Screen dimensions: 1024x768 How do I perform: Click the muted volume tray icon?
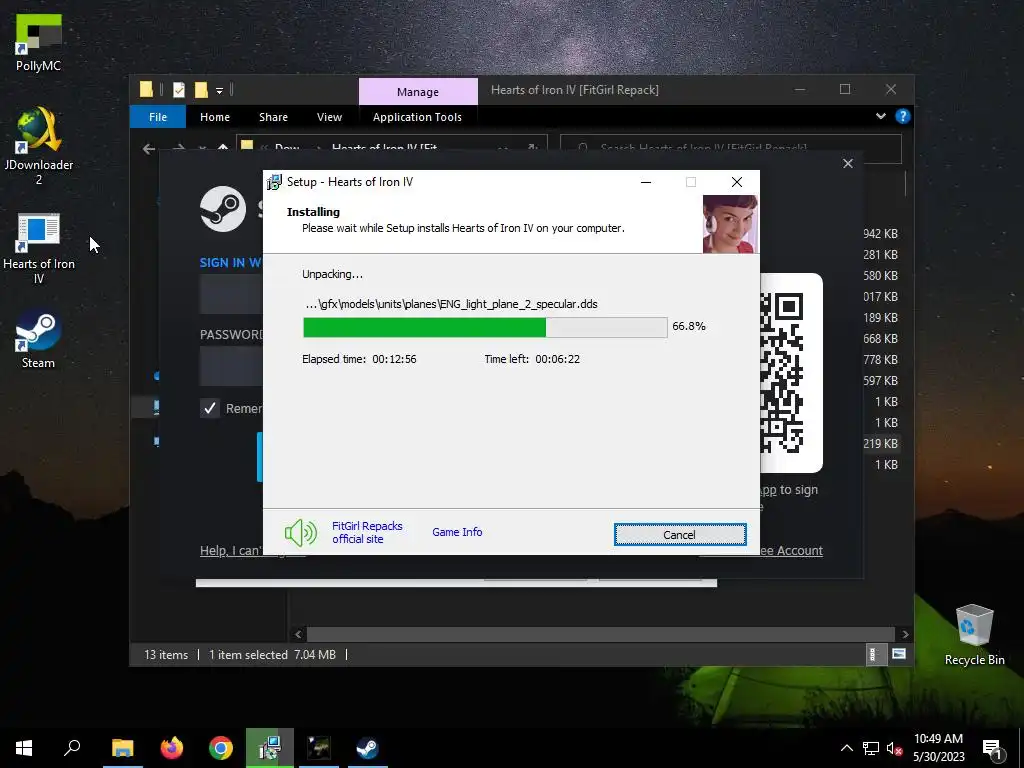pos(894,748)
